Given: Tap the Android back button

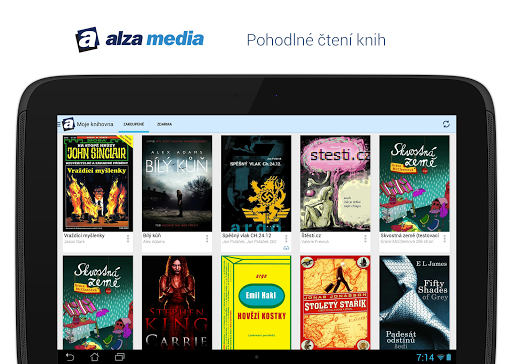Looking at the screenshot, I should click(70, 357).
